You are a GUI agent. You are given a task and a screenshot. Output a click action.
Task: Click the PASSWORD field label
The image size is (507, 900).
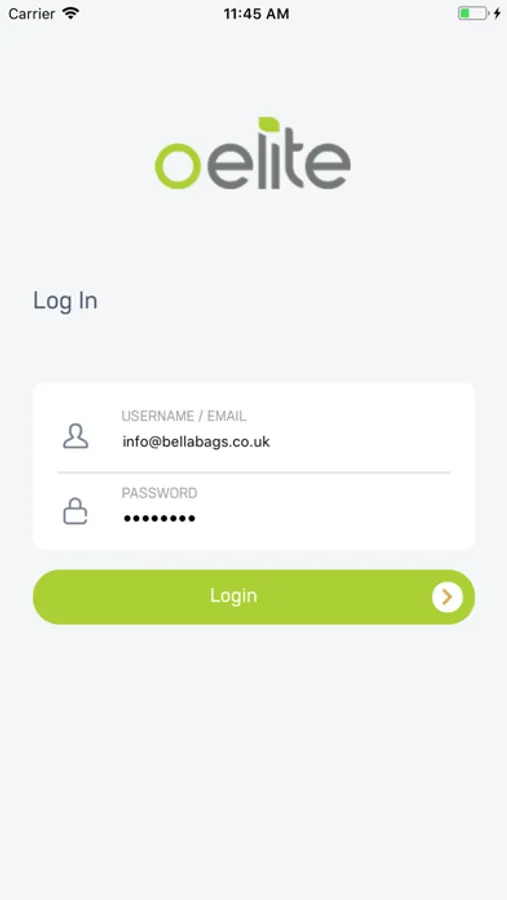point(159,493)
